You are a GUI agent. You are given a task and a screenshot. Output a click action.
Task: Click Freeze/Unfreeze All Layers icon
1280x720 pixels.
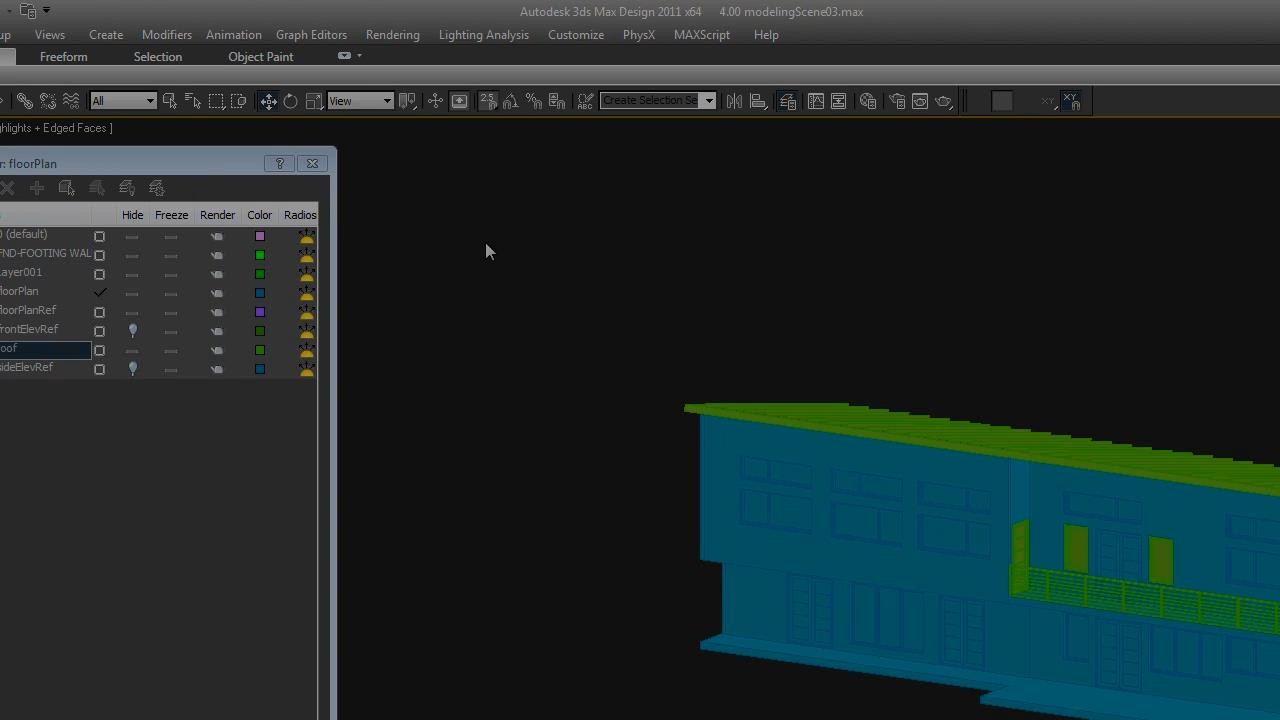pyautogui.click(x=157, y=188)
